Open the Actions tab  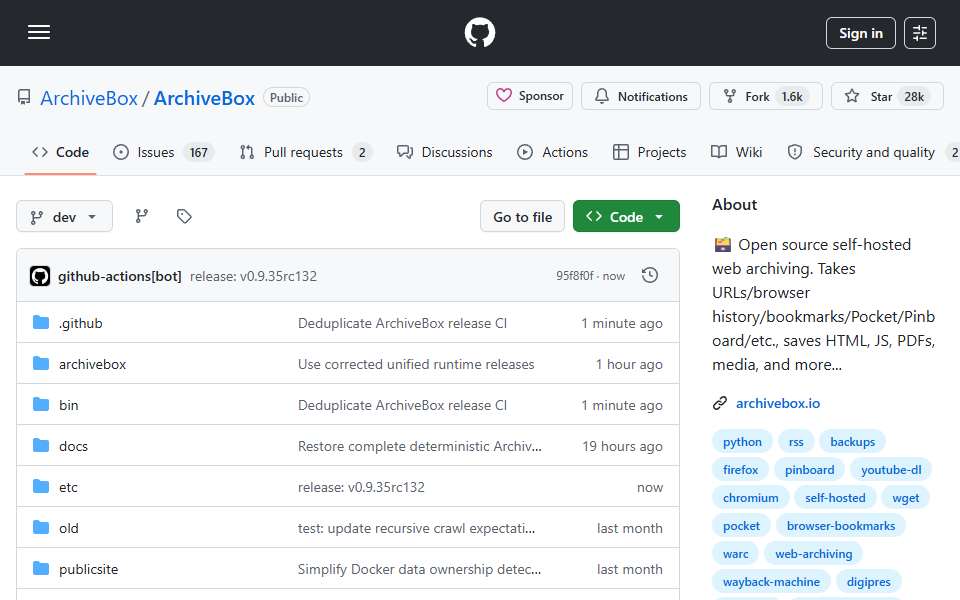coord(552,152)
